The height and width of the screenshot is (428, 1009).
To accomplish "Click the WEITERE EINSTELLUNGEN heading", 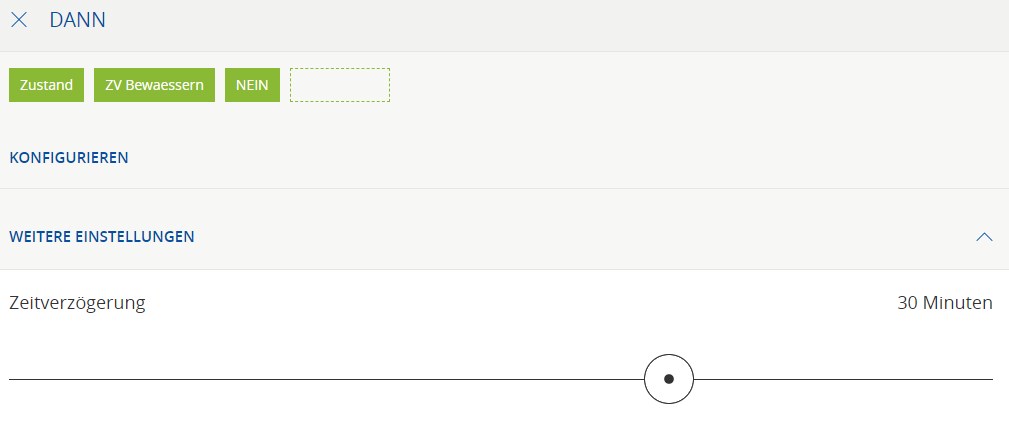I will [102, 237].
